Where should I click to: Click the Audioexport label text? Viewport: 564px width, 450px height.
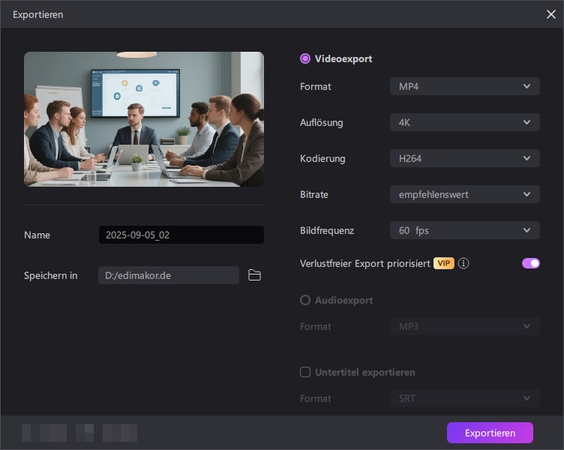[x=344, y=300]
